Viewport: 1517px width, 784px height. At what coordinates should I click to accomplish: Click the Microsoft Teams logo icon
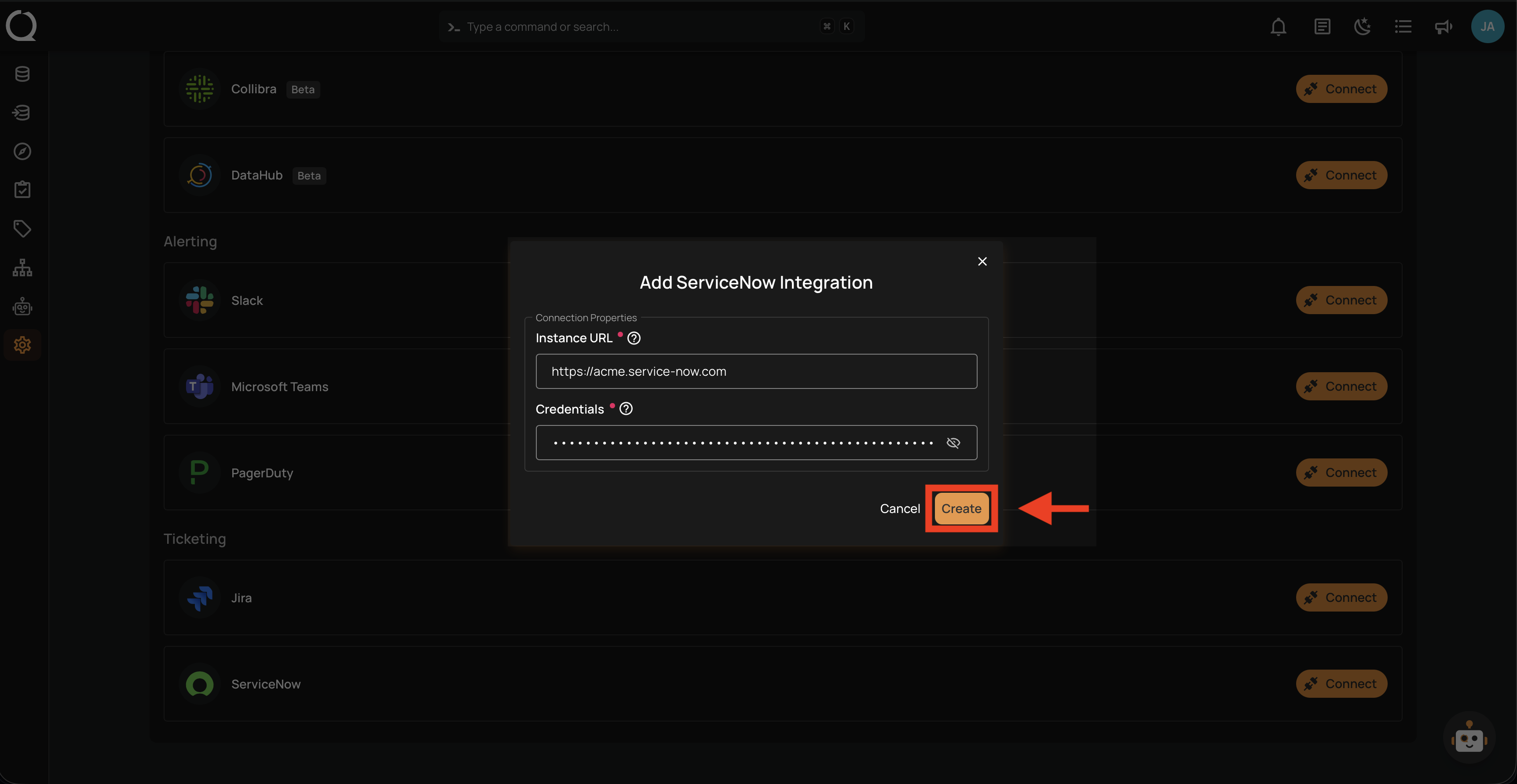(x=200, y=386)
